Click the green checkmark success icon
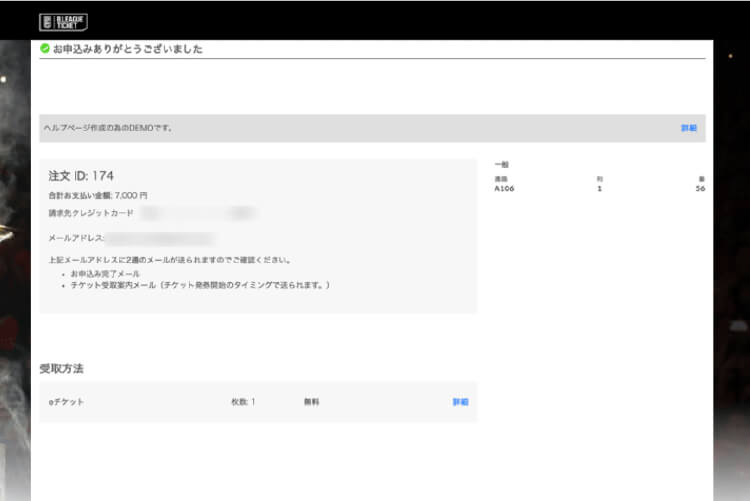750x501 pixels. coord(45,48)
